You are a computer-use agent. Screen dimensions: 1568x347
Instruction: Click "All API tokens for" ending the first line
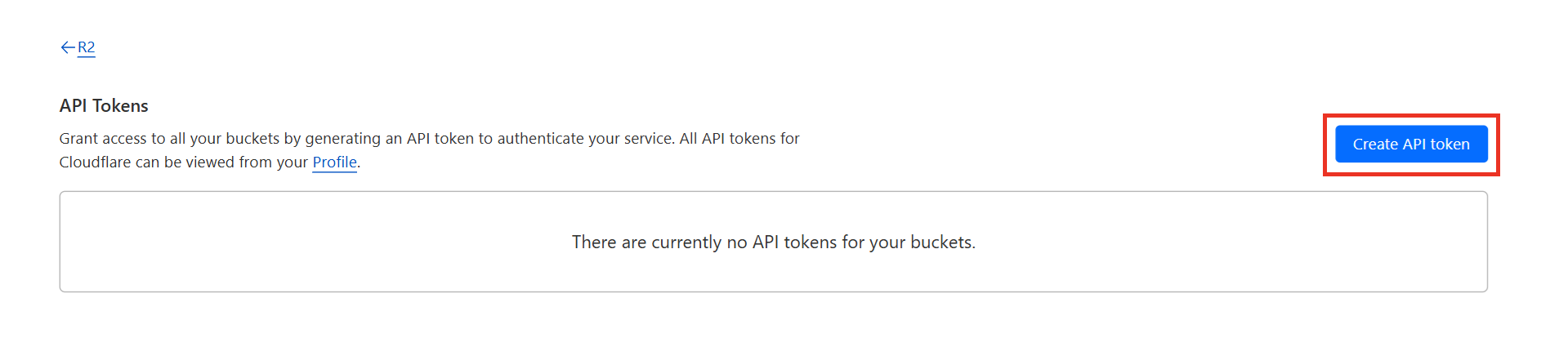[x=739, y=138]
